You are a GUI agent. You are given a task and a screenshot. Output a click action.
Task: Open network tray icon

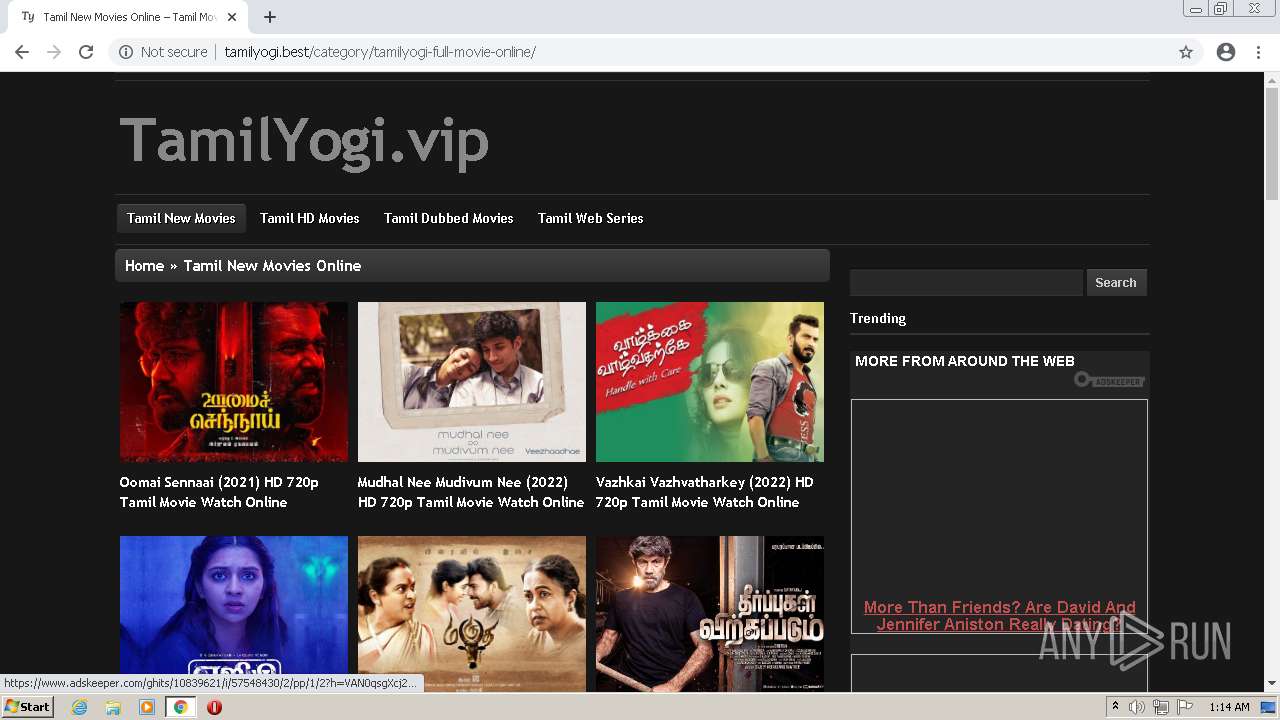point(1161,707)
